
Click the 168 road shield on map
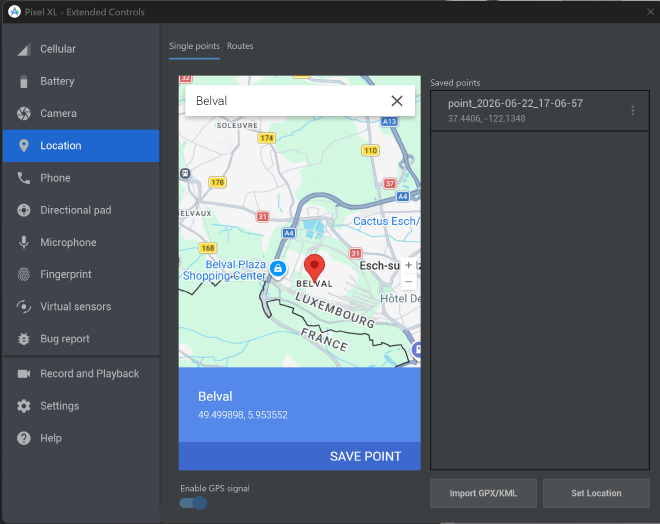(208, 248)
